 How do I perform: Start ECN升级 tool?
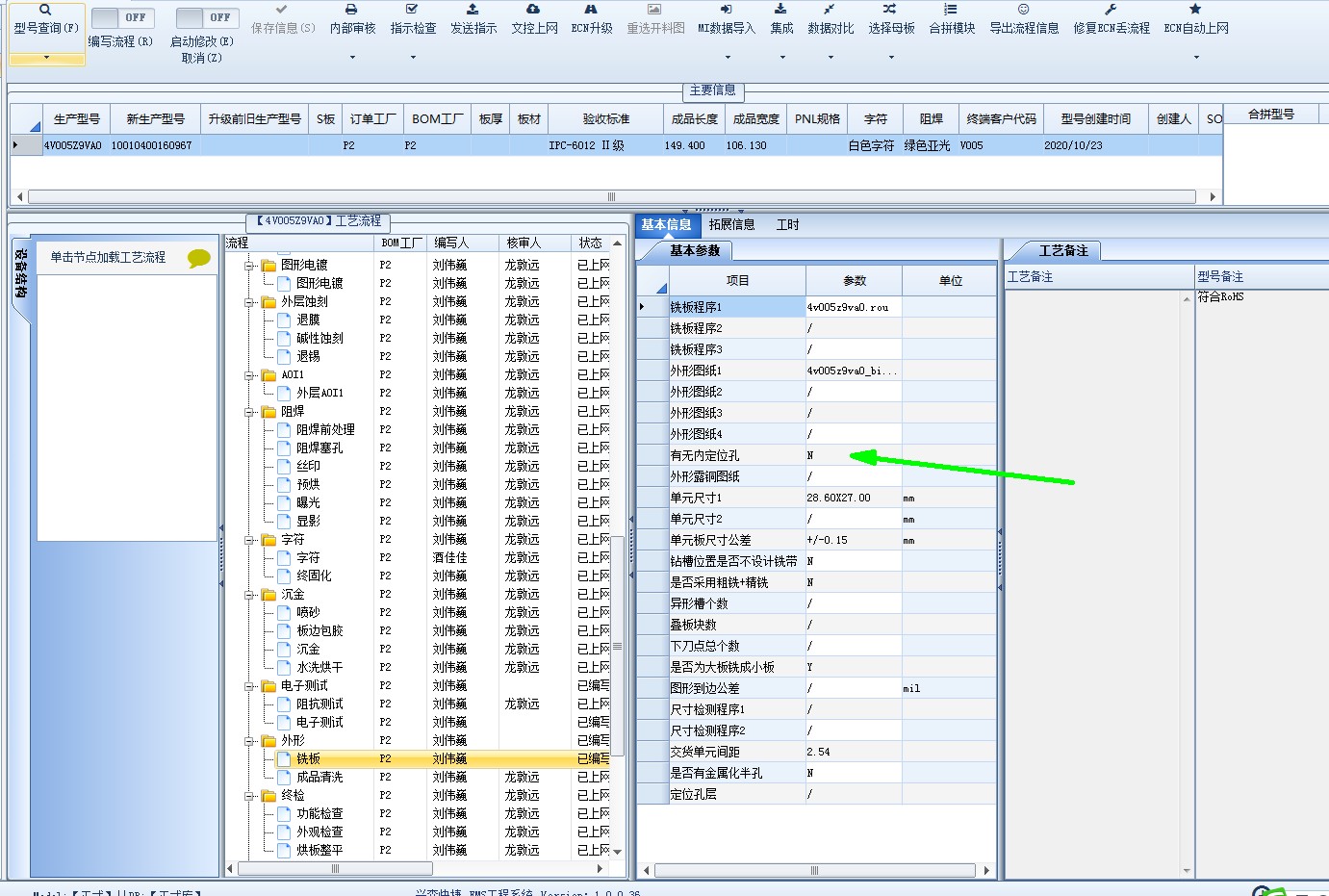coord(591,9)
